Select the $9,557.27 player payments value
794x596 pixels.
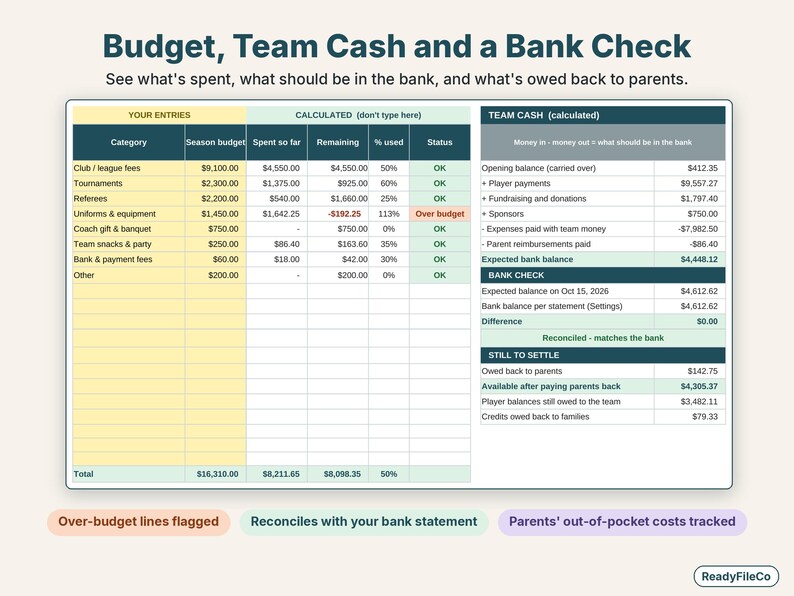click(x=699, y=183)
